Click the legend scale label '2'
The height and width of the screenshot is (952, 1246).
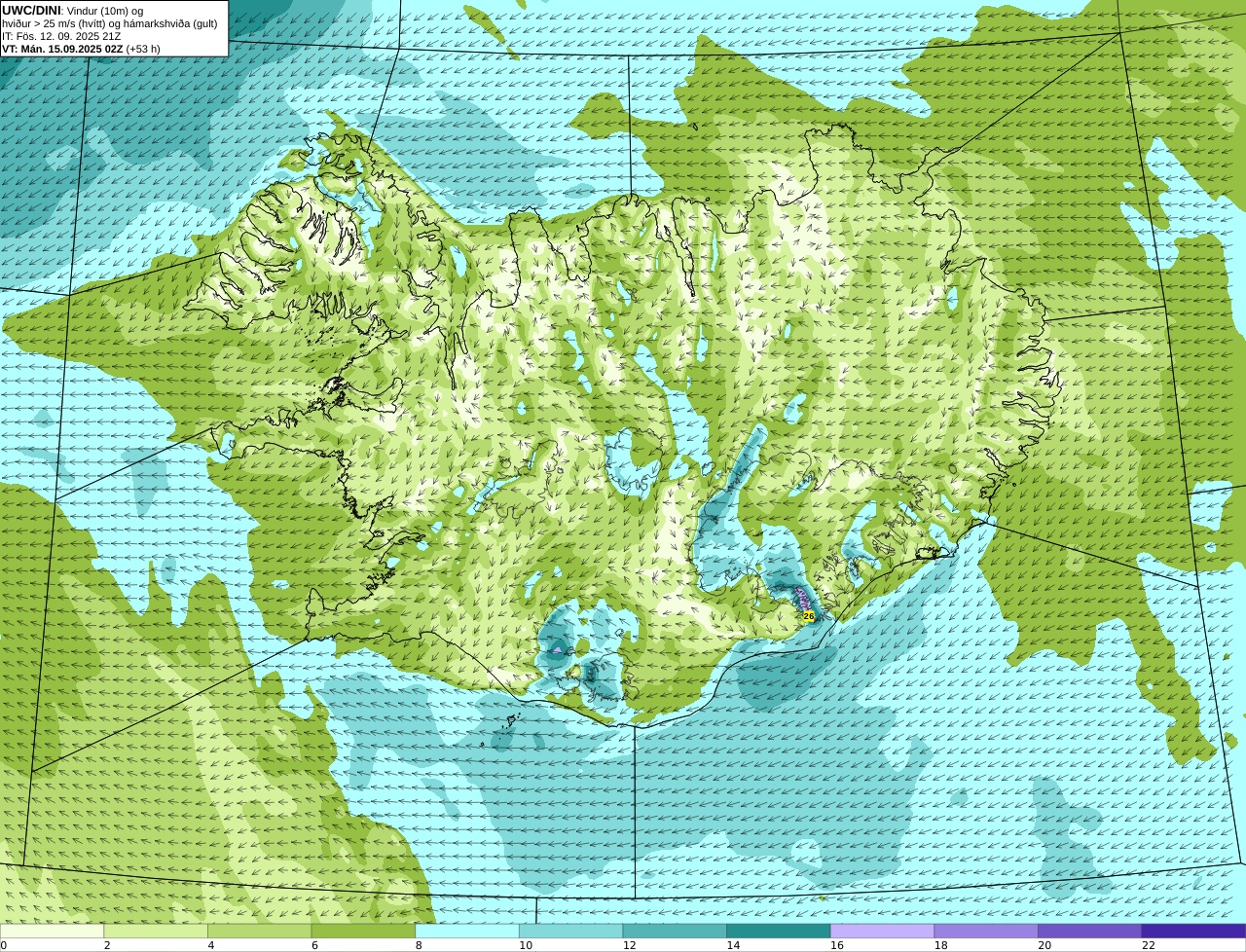(107, 945)
